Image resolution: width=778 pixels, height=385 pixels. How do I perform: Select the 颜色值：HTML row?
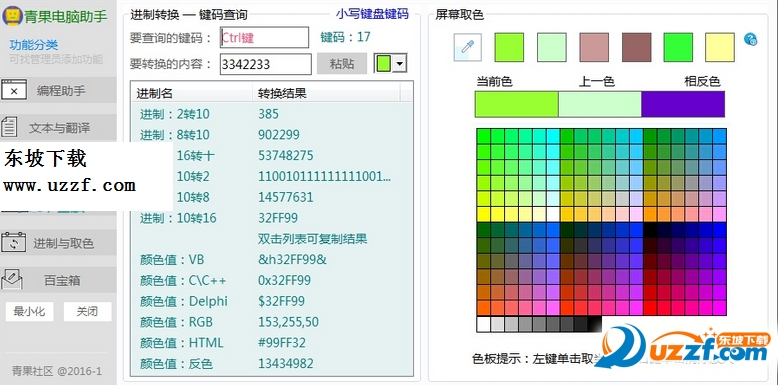pos(271,343)
